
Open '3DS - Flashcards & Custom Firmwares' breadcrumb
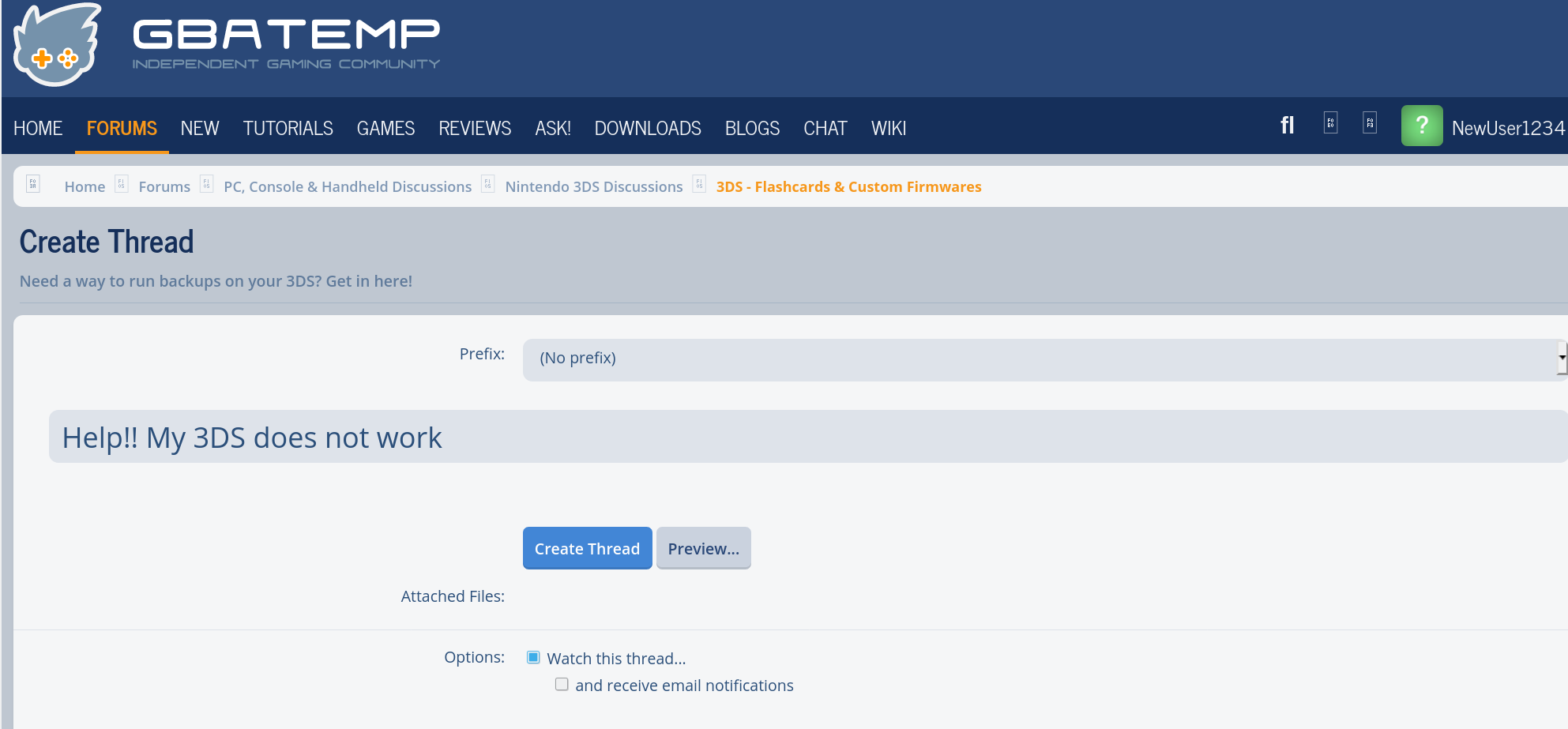point(849,186)
